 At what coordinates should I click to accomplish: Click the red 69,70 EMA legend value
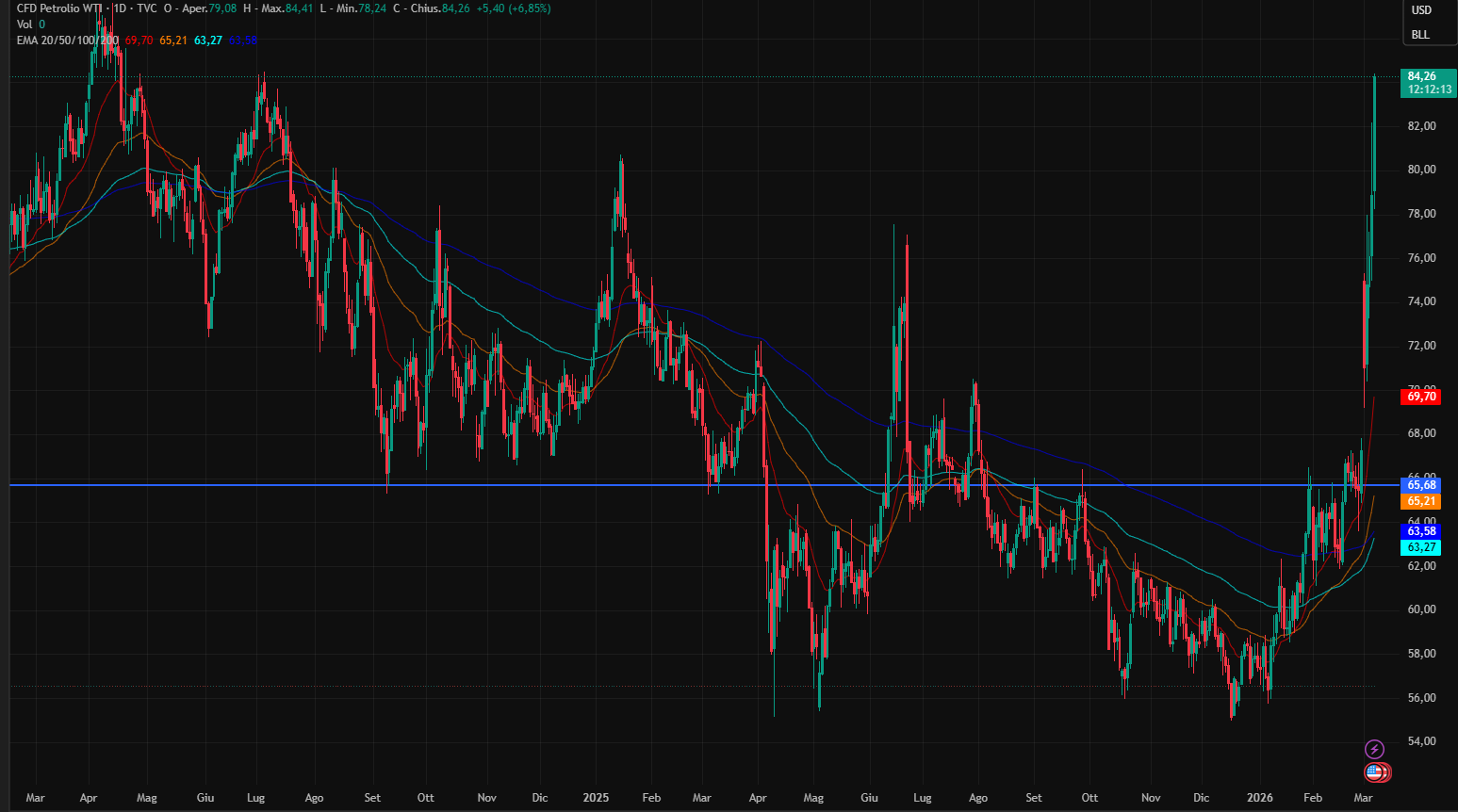click(x=139, y=41)
